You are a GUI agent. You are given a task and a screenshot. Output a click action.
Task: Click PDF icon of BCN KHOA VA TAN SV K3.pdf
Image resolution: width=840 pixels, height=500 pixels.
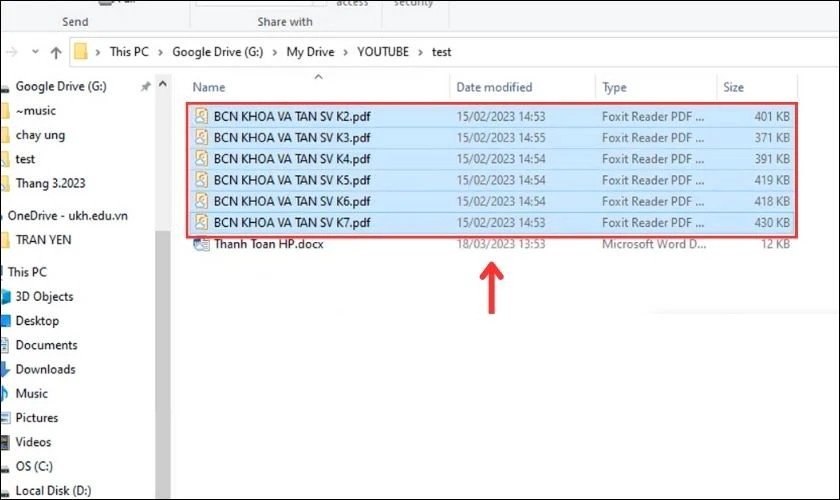click(x=201, y=137)
